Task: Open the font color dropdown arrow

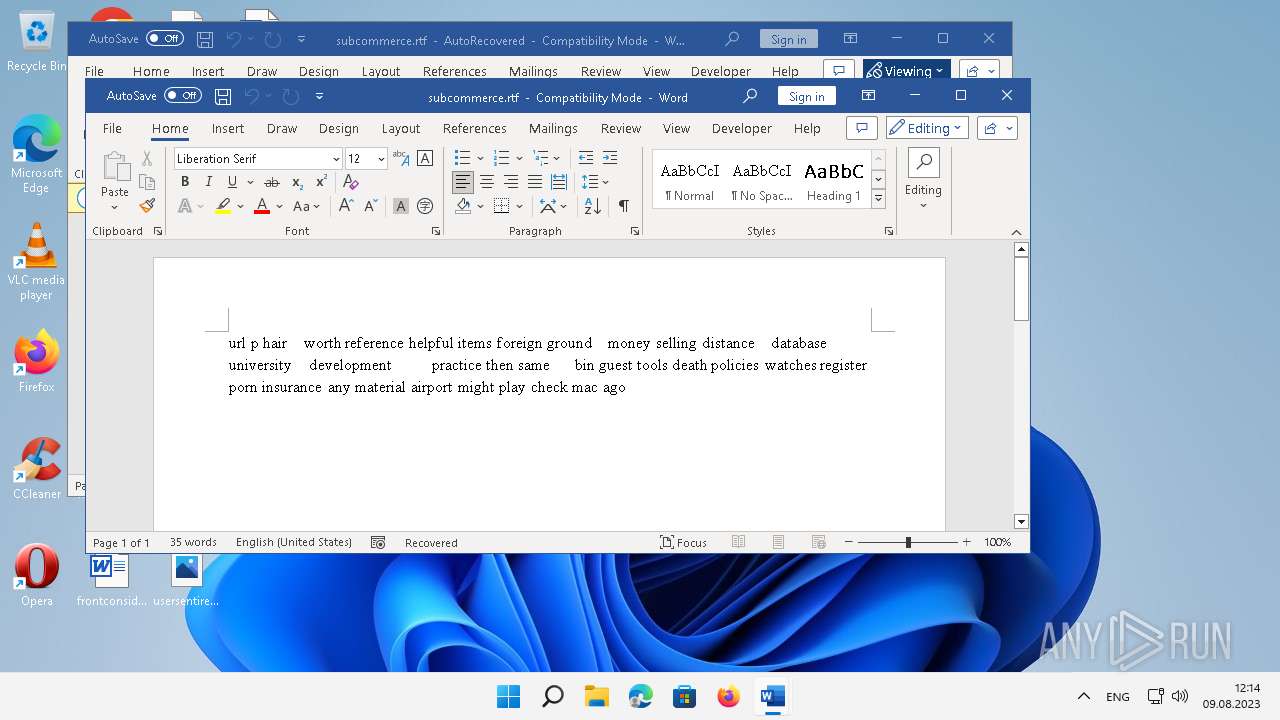Action: pos(279,207)
